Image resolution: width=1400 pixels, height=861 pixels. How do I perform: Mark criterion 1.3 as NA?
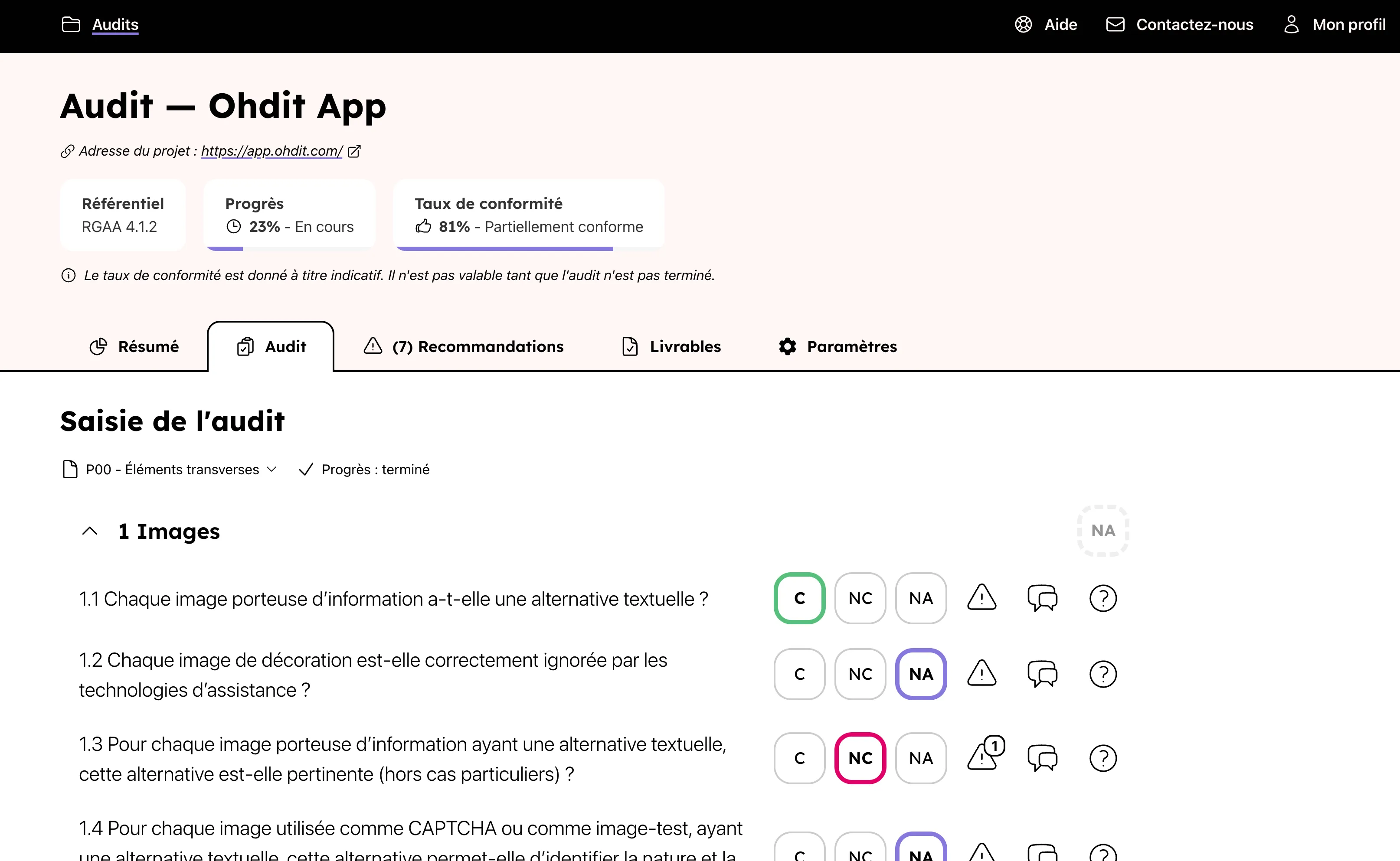pyautogui.click(x=921, y=759)
